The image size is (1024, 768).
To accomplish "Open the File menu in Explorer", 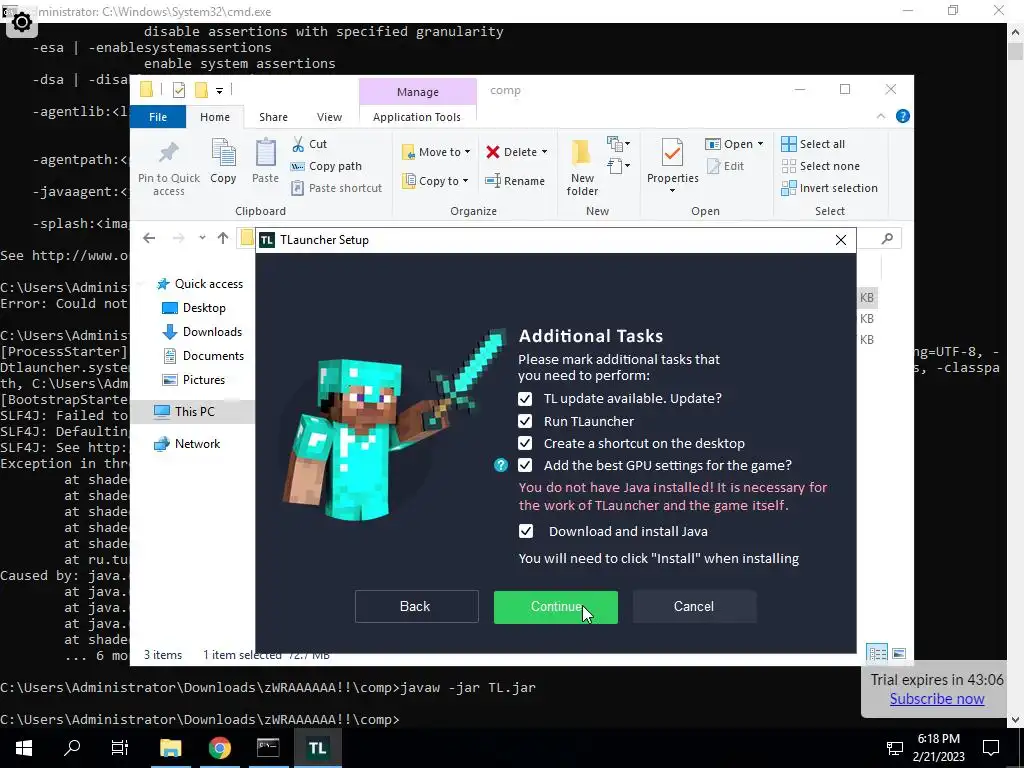I will pyautogui.click(x=158, y=117).
